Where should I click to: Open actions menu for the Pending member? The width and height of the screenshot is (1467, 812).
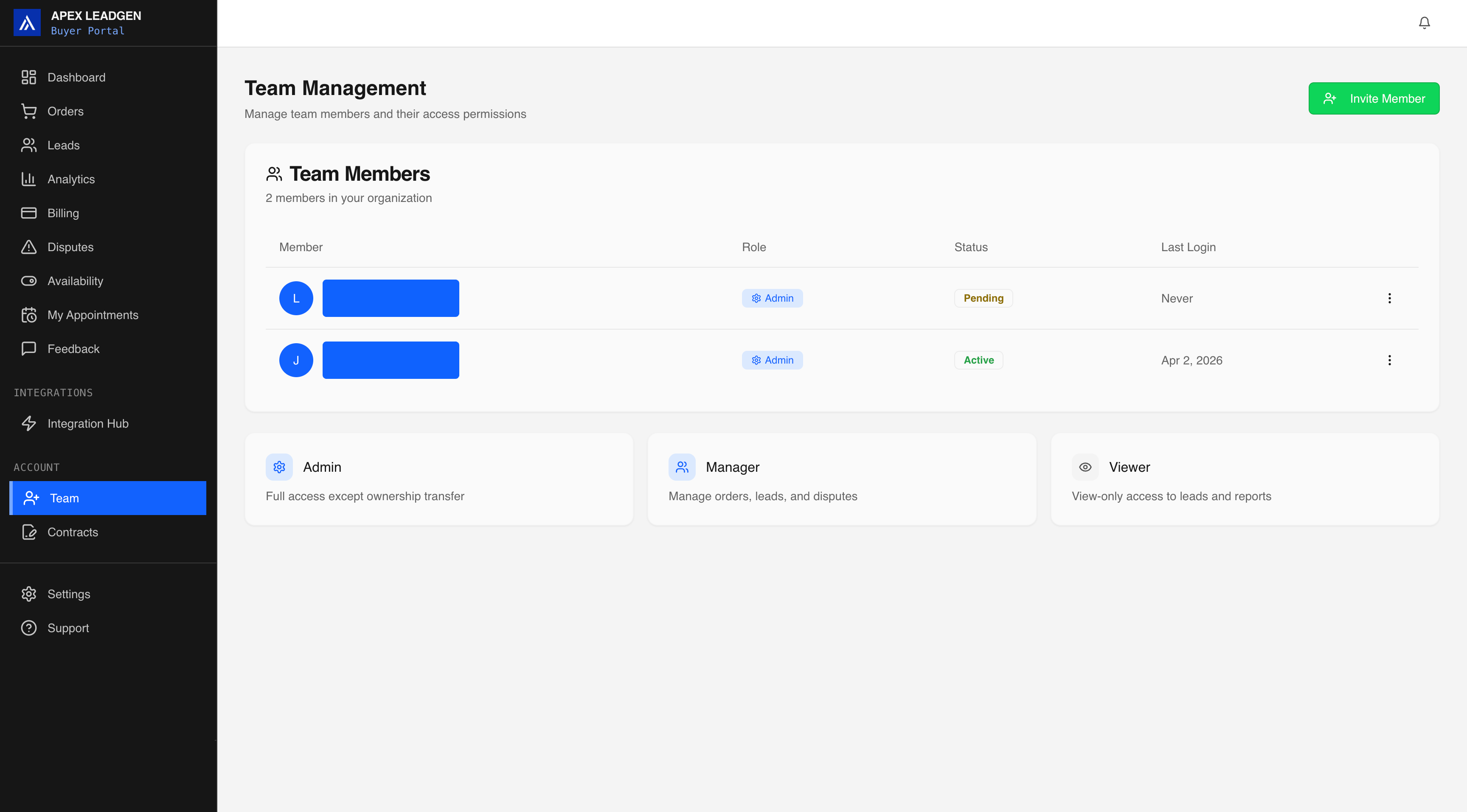click(1389, 298)
